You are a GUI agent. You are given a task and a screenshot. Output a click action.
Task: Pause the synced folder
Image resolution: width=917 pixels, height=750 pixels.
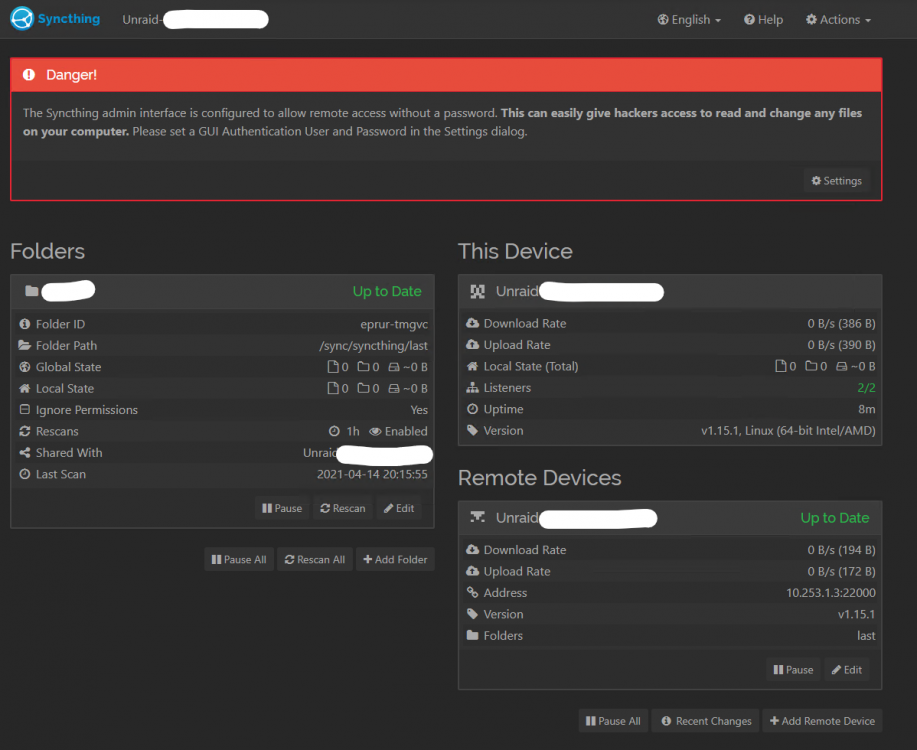[x=282, y=508]
